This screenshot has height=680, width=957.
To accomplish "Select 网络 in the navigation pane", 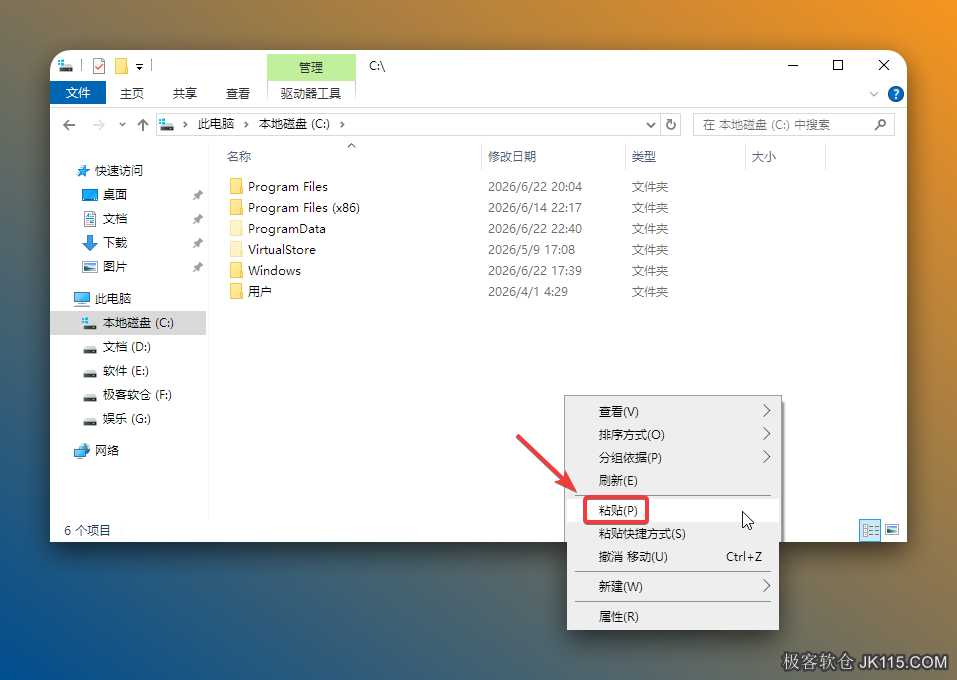I will (107, 450).
